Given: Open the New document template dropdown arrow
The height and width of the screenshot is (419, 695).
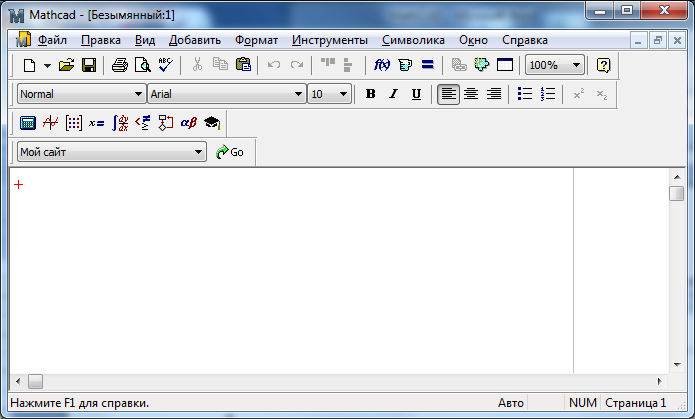Looking at the screenshot, I should (47, 66).
